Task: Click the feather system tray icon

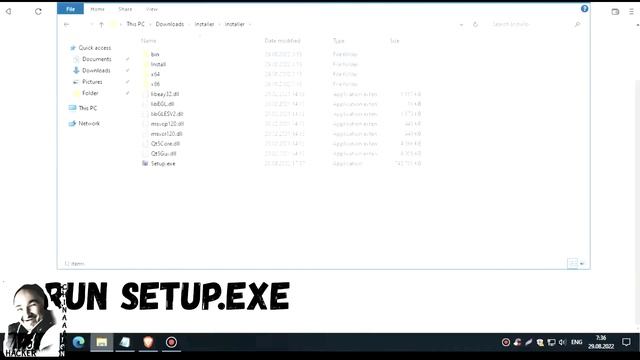Action: 529,342
